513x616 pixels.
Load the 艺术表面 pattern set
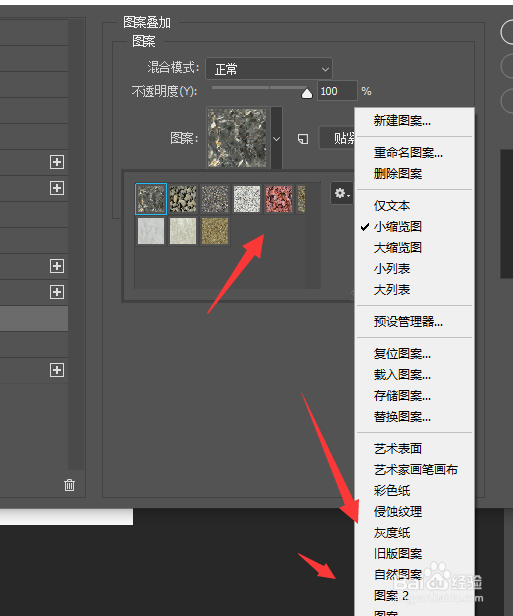pyautogui.click(x=398, y=449)
